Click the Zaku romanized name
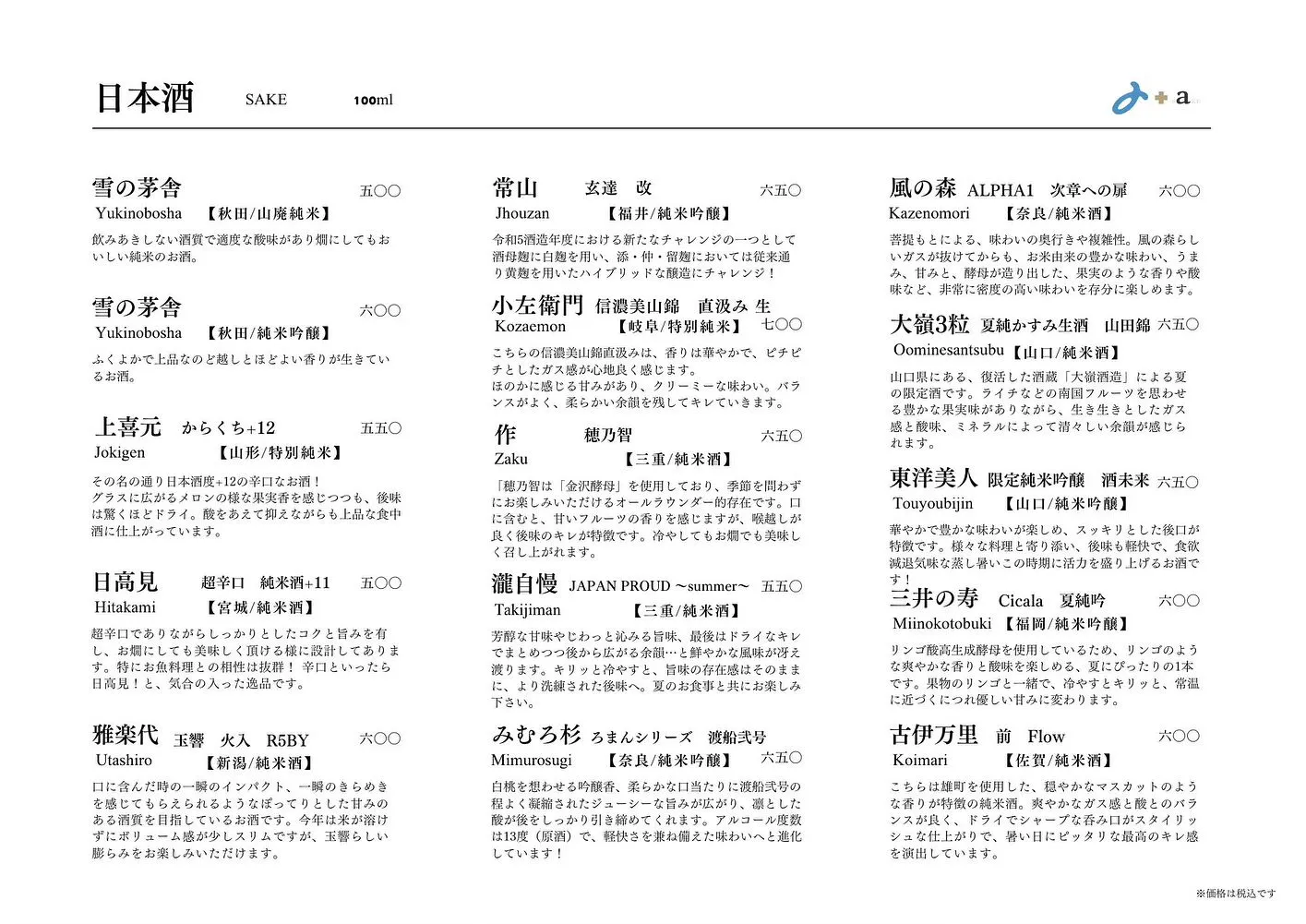 coord(511,460)
